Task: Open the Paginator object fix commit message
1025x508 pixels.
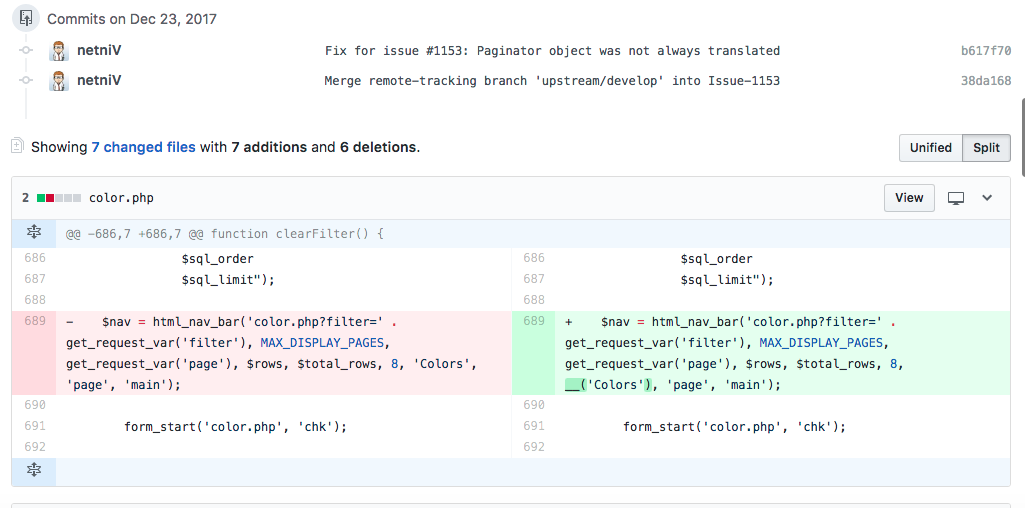Action: (552, 51)
